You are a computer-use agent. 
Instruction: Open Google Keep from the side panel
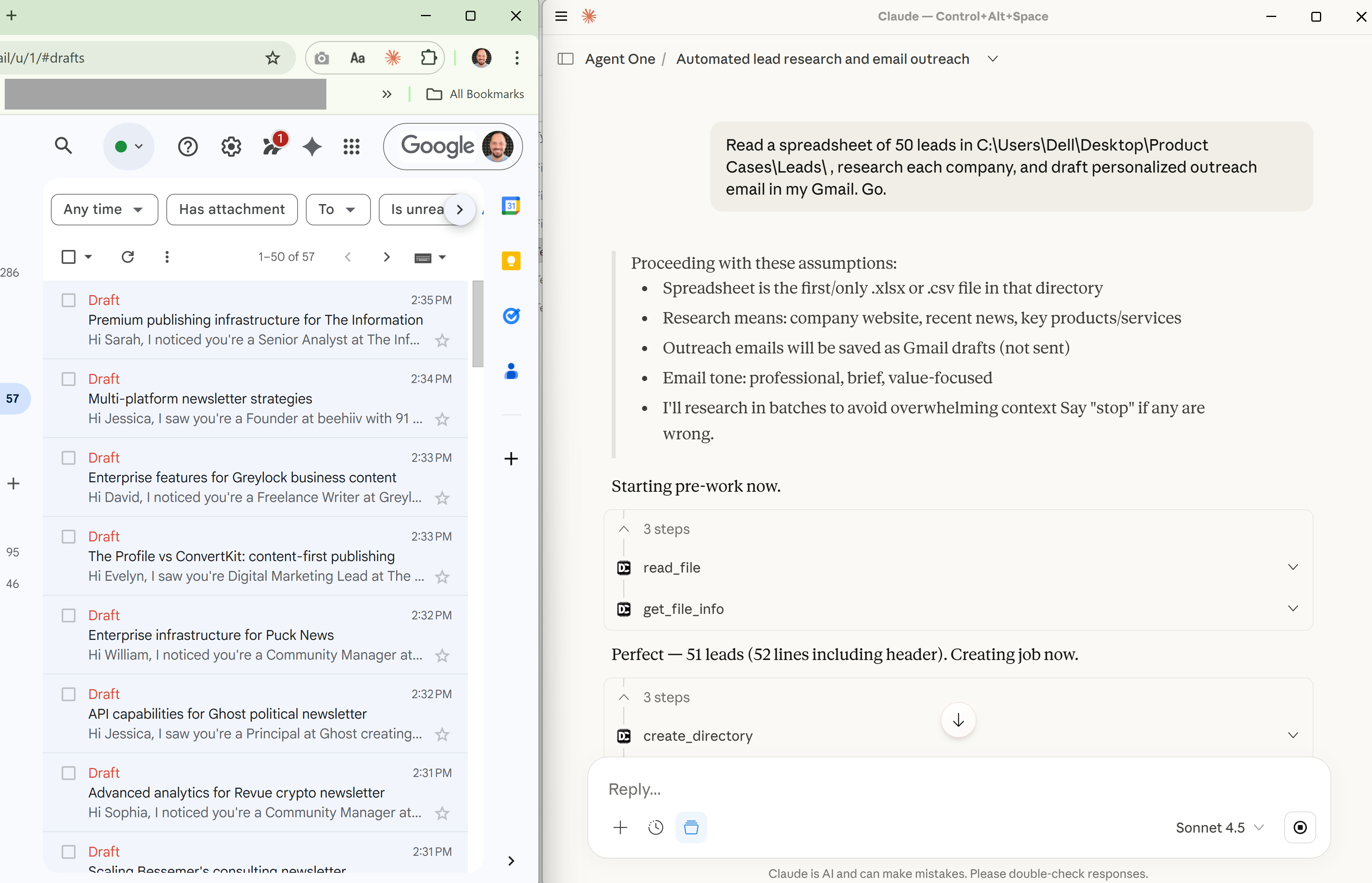click(510, 261)
